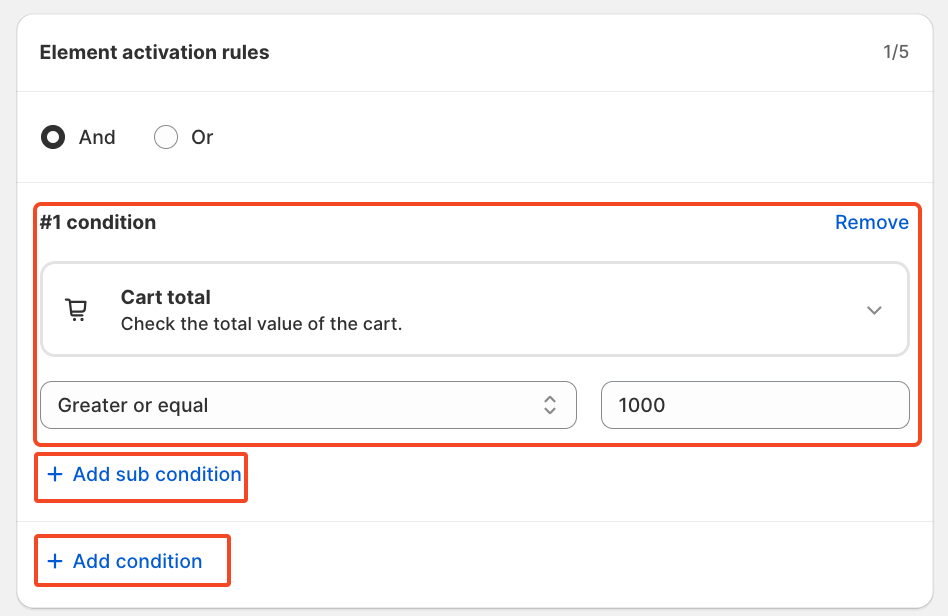Remove the #1 condition
948x616 pixels.
pyautogui.click(x=871, y=222)
